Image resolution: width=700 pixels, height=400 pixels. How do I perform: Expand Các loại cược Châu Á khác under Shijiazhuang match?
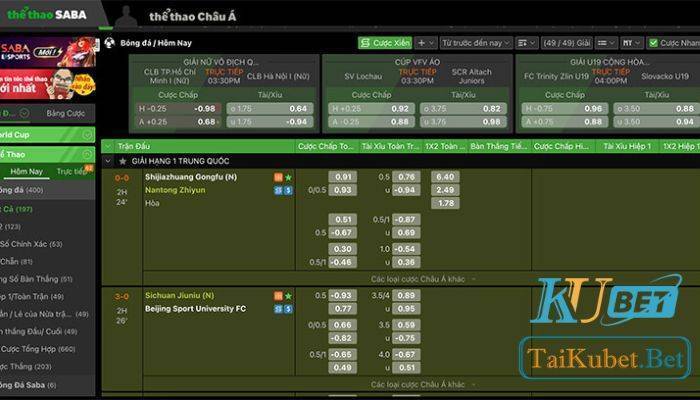click(x=423, y=279)
